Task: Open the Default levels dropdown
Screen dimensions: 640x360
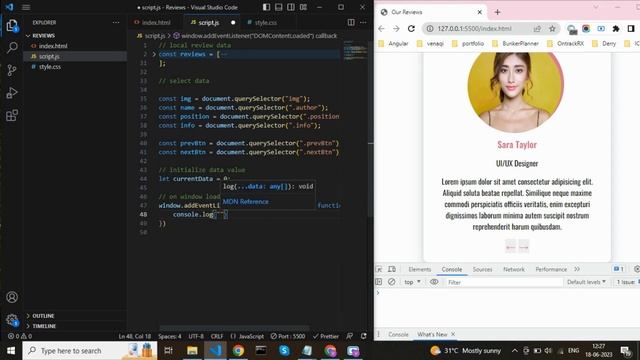Action: 586,282
